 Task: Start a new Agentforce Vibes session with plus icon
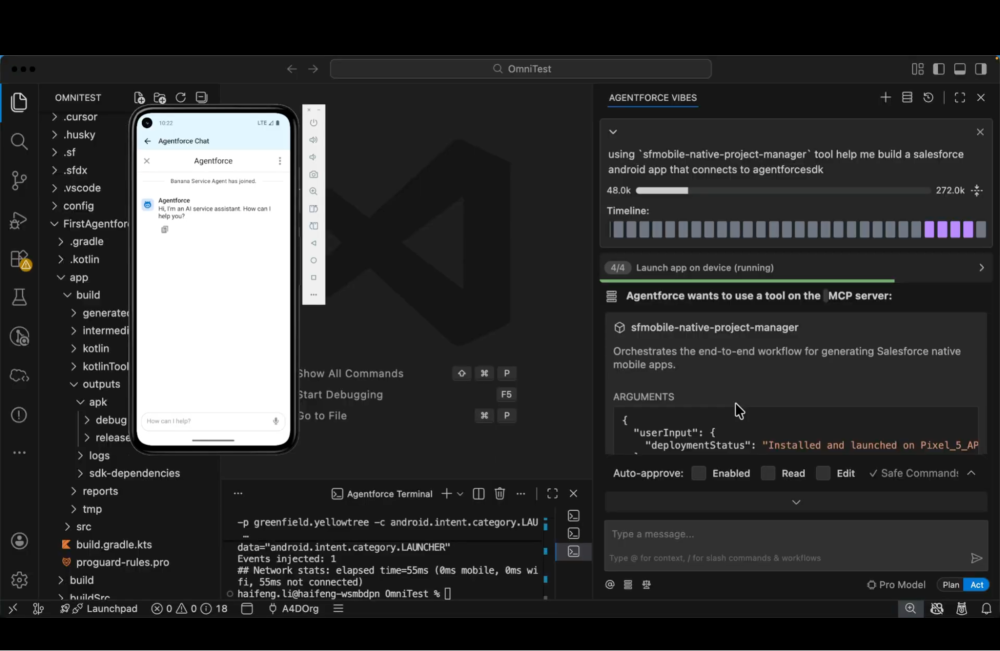886,97
